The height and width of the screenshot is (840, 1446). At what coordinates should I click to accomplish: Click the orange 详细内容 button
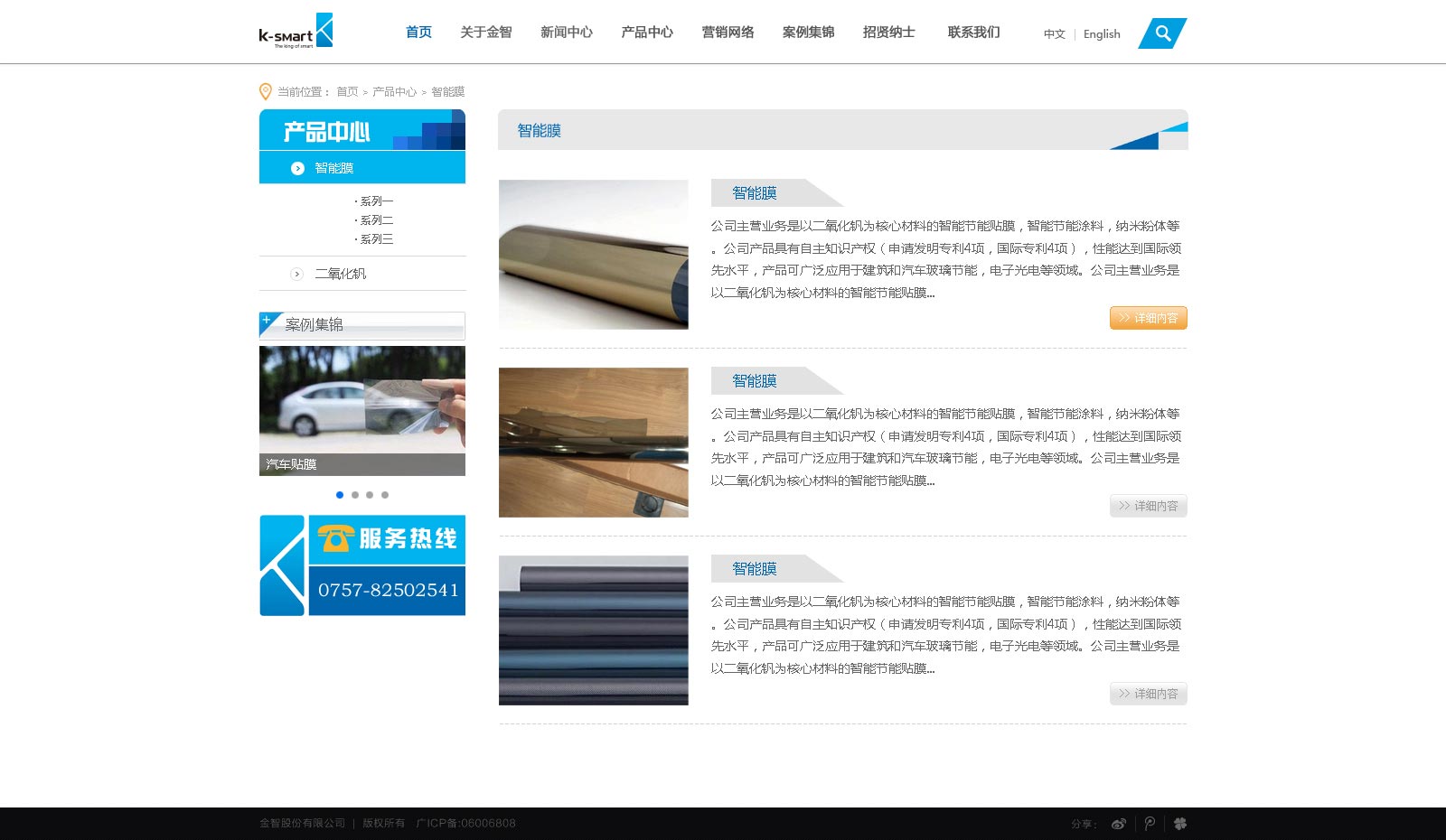[1148, 318]
